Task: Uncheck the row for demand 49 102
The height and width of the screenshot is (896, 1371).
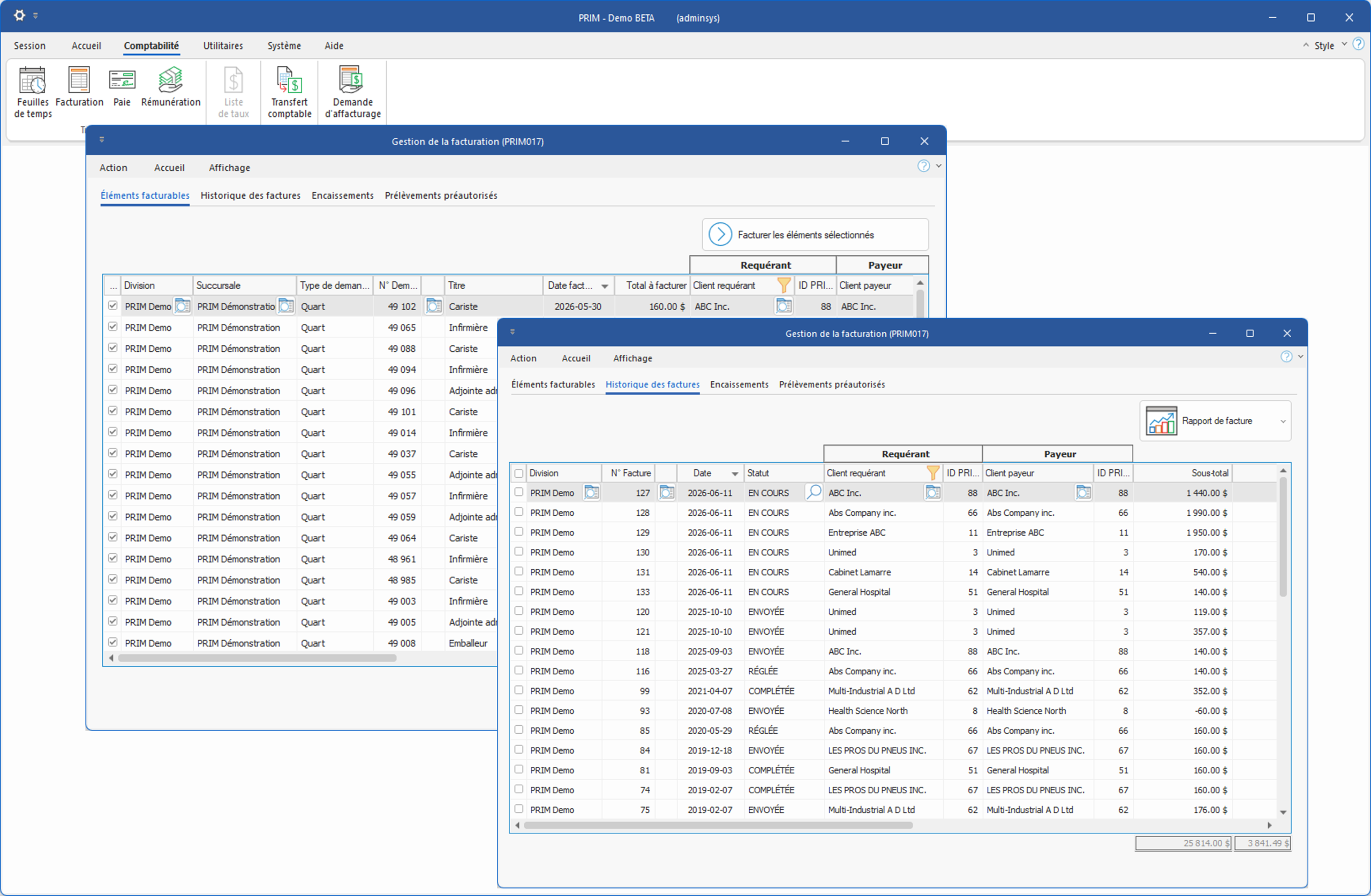Action: pos(113,305)
